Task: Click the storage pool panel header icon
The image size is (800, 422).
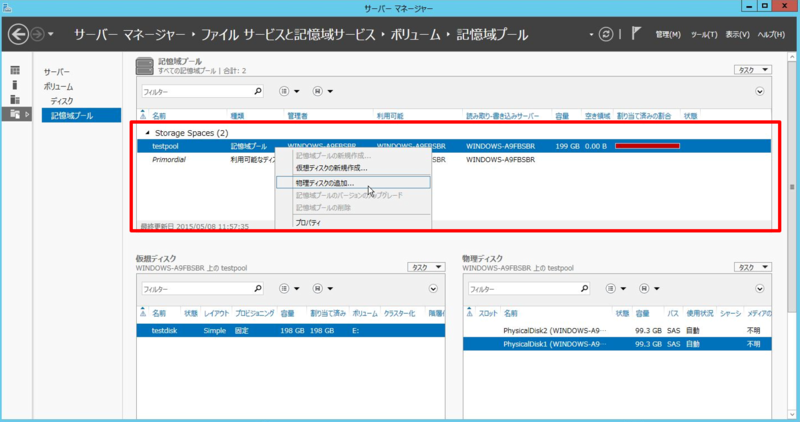Action: coord(145,66)
